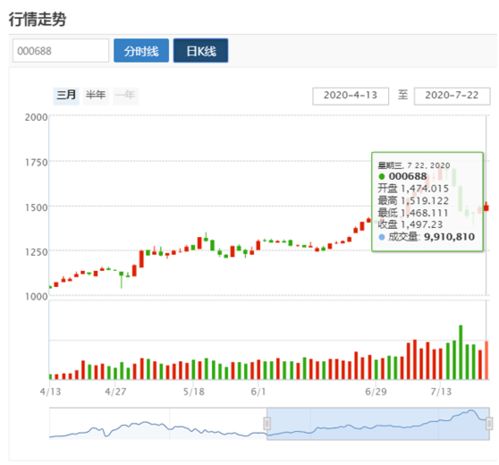Screen dimensions: 499x465
Task: Click the tallest green volume bar
Action: [461, 352]
